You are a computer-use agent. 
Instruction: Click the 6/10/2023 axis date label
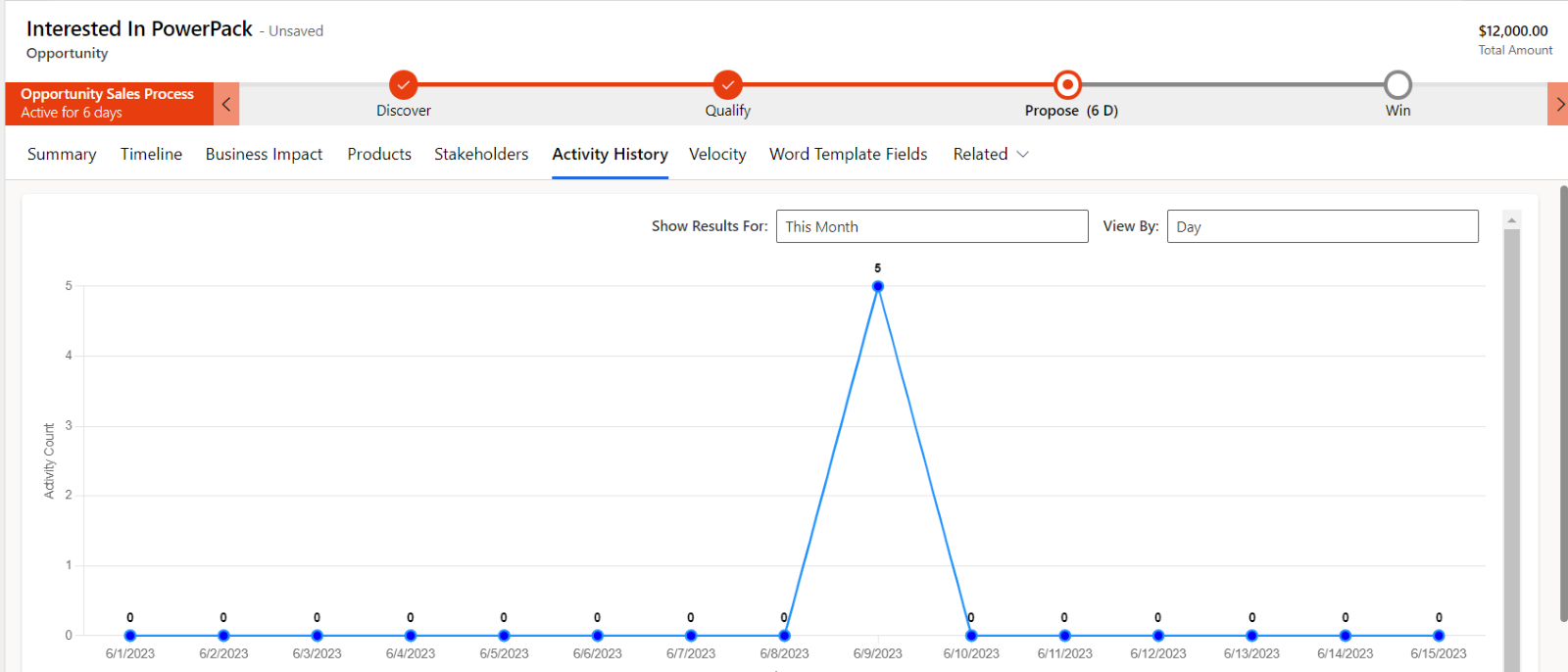point(971,653)
